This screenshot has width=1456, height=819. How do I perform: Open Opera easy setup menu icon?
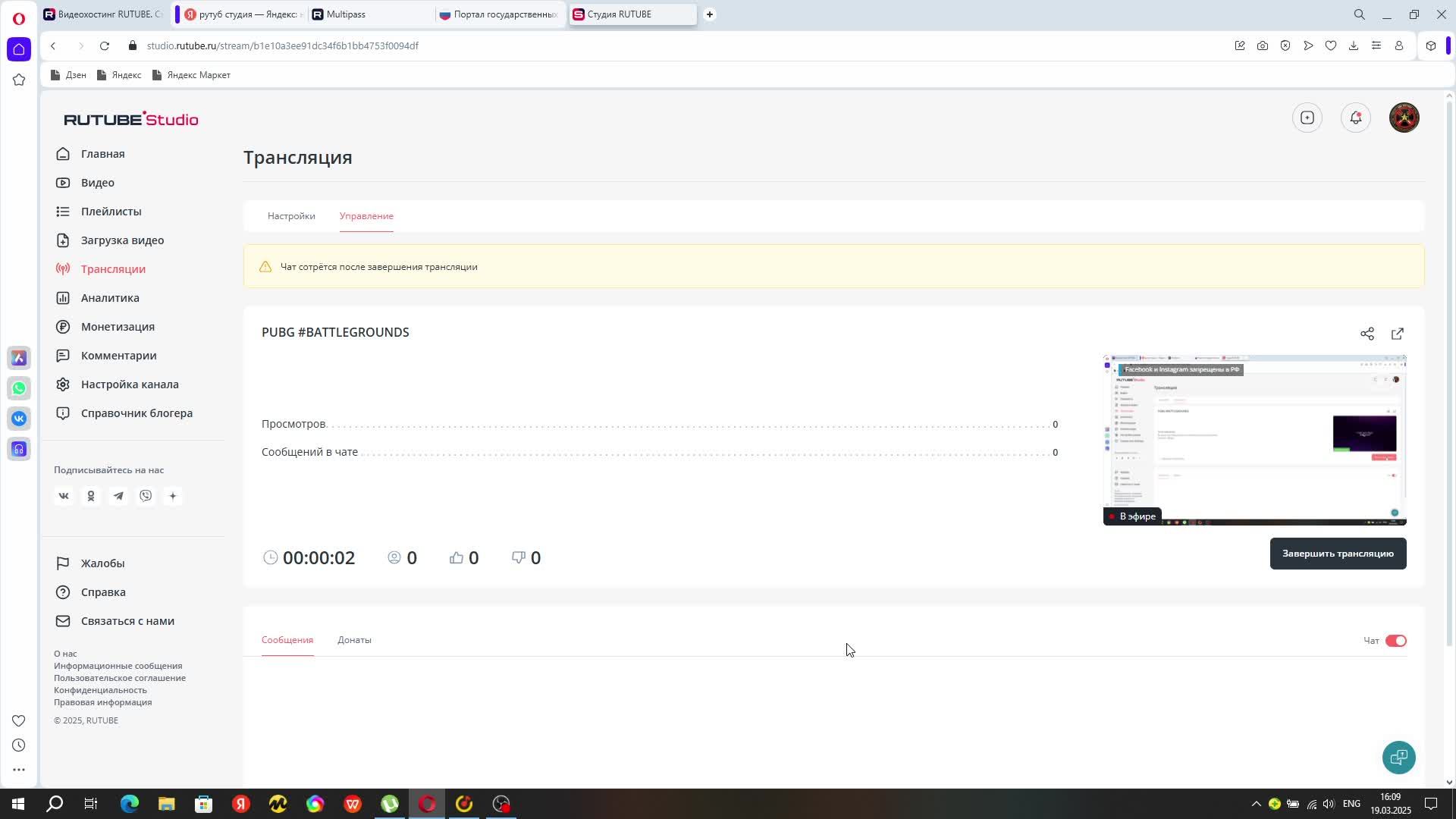click(x=1376, y=45)
